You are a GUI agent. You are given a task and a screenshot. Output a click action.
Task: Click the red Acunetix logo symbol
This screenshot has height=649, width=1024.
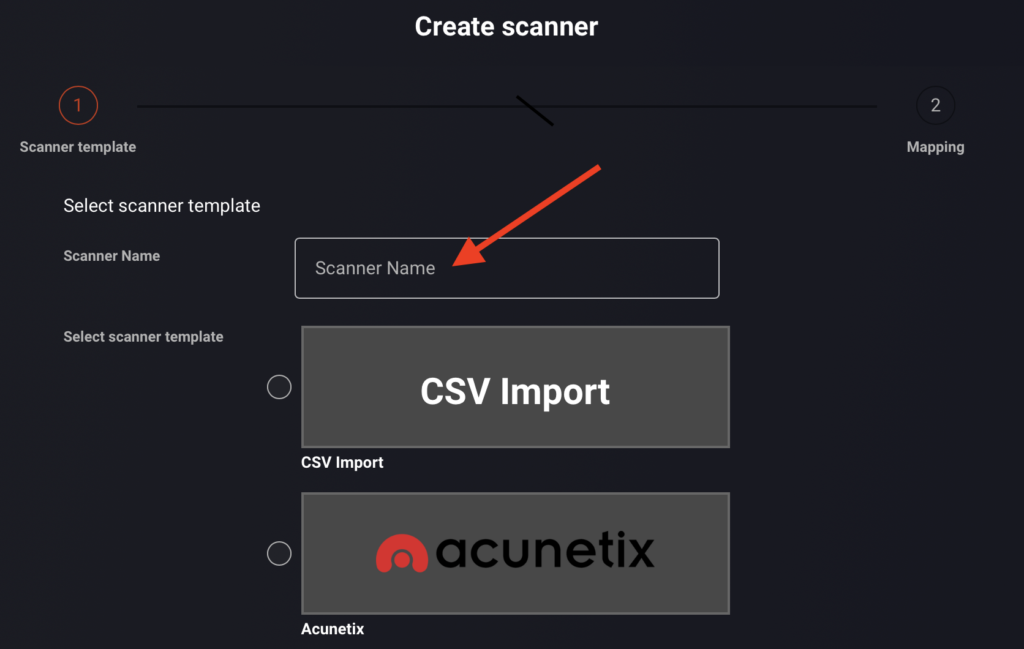[x=402, y=553]
